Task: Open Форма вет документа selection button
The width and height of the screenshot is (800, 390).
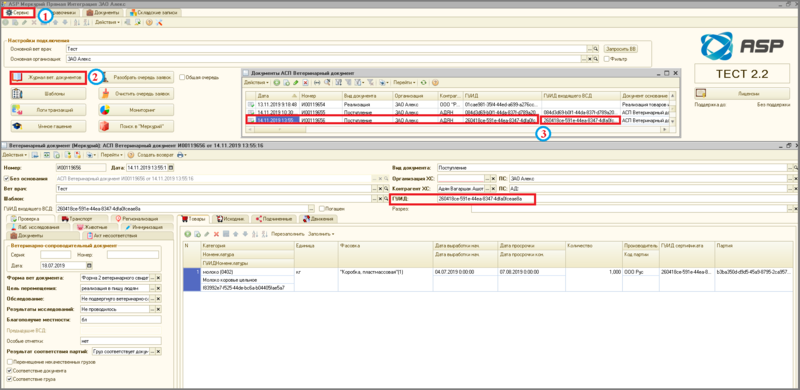Action: click(x=152, y=278)
